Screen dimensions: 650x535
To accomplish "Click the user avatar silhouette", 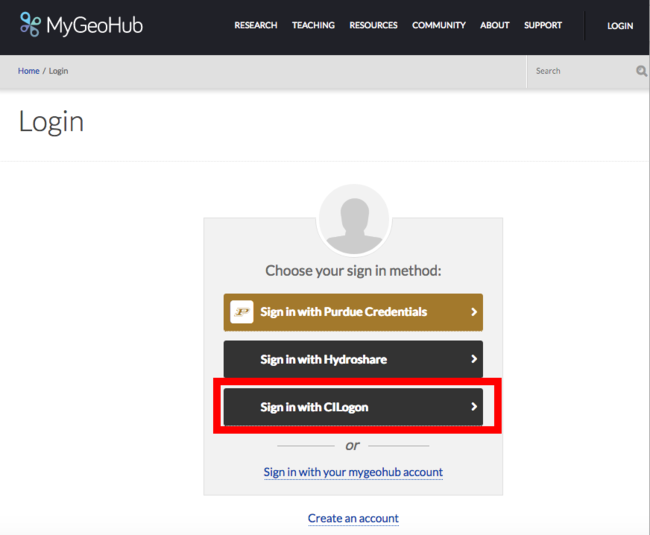I will [353, 220].
